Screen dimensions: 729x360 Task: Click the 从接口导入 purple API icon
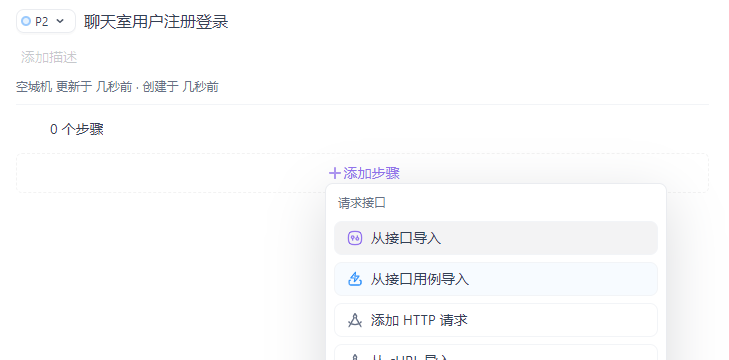pyautogui.click(x=355, y=238)
